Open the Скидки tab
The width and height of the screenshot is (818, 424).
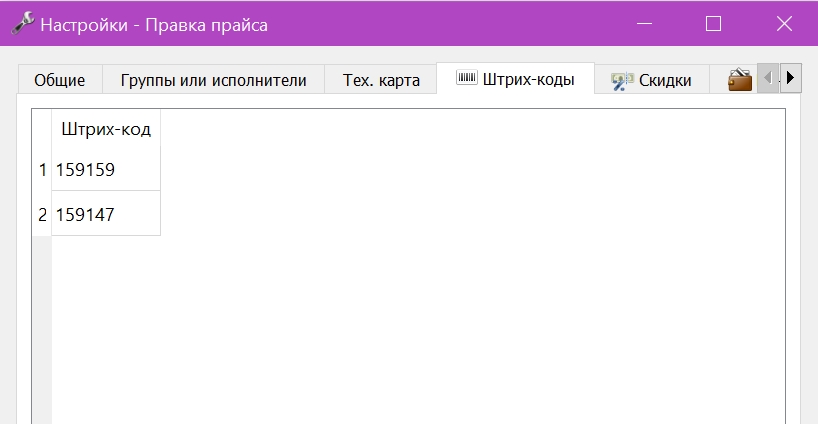[652, 80]
